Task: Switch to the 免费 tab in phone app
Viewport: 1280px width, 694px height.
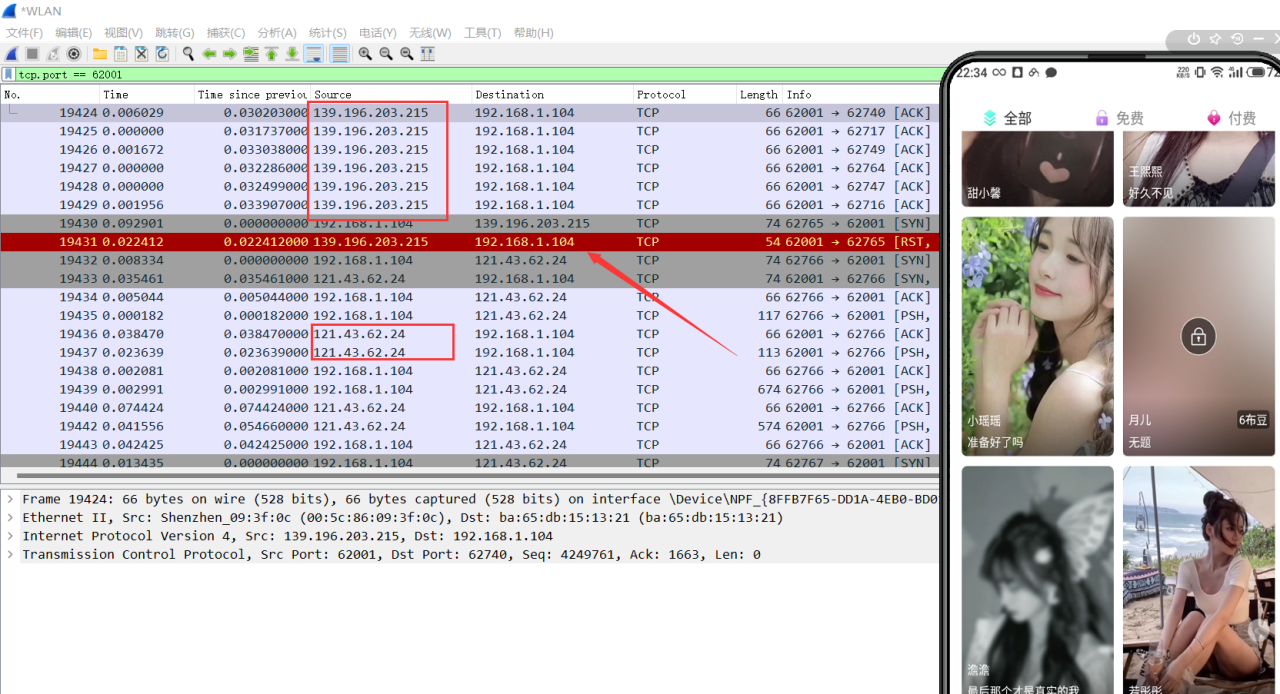Action: coord(1119,118)
